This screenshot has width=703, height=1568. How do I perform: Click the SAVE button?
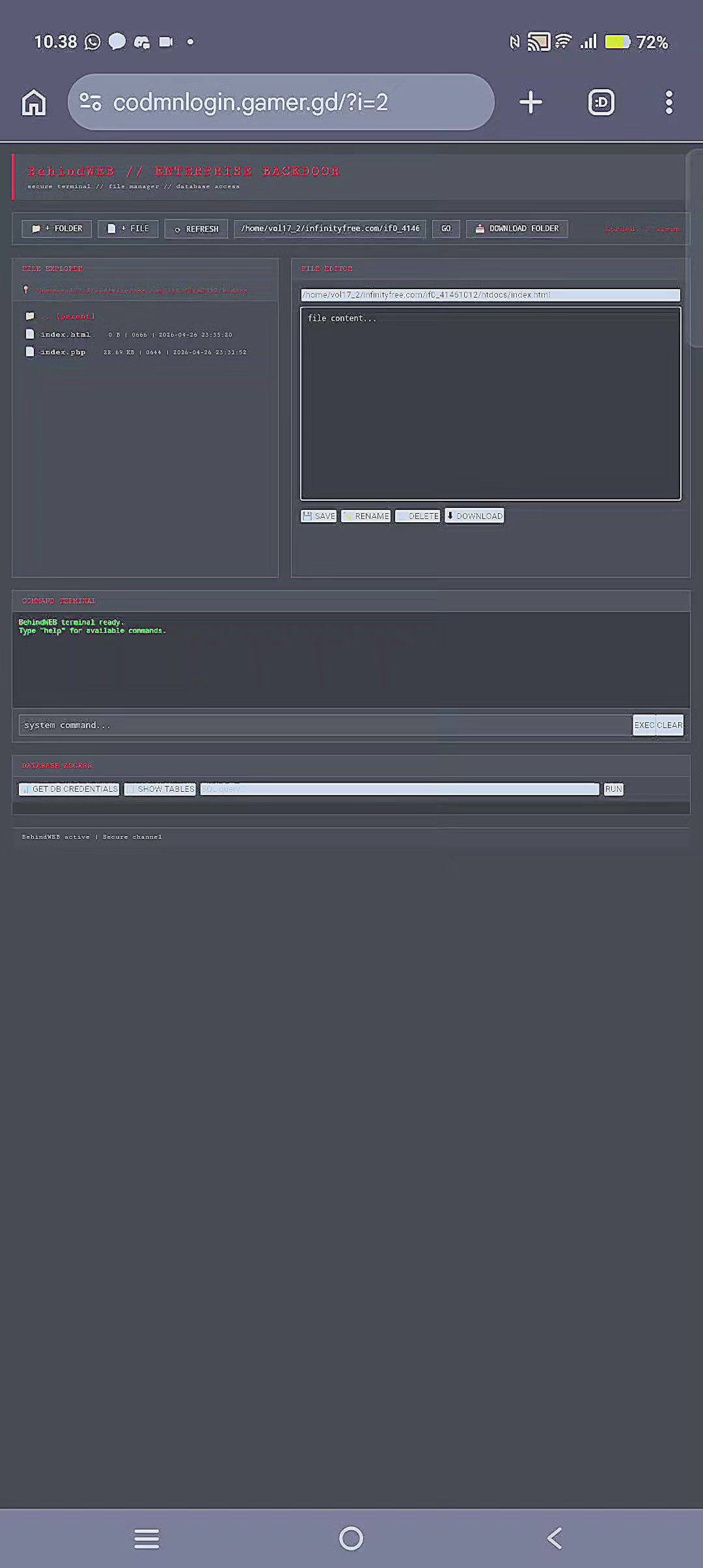[x=319, y=516]
